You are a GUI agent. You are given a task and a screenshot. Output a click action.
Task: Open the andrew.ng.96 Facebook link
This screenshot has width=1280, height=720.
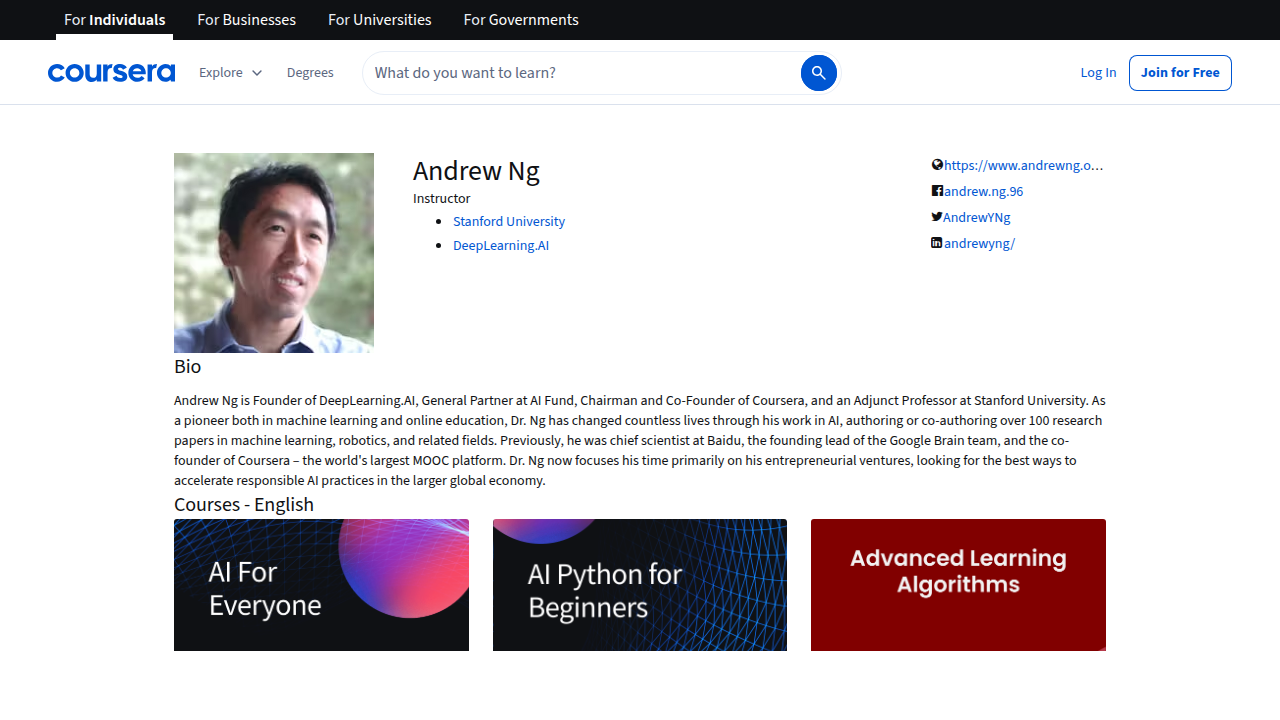pos(984,191)
